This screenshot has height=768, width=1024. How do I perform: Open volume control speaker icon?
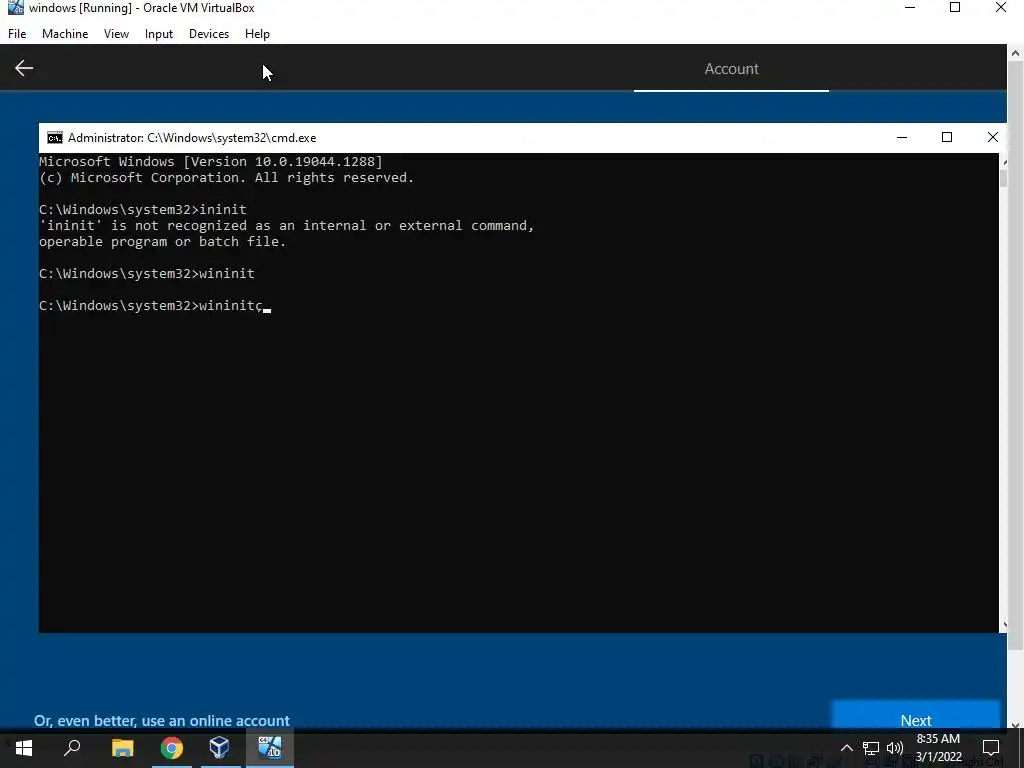pyautogui.click(x=895, y=748)
